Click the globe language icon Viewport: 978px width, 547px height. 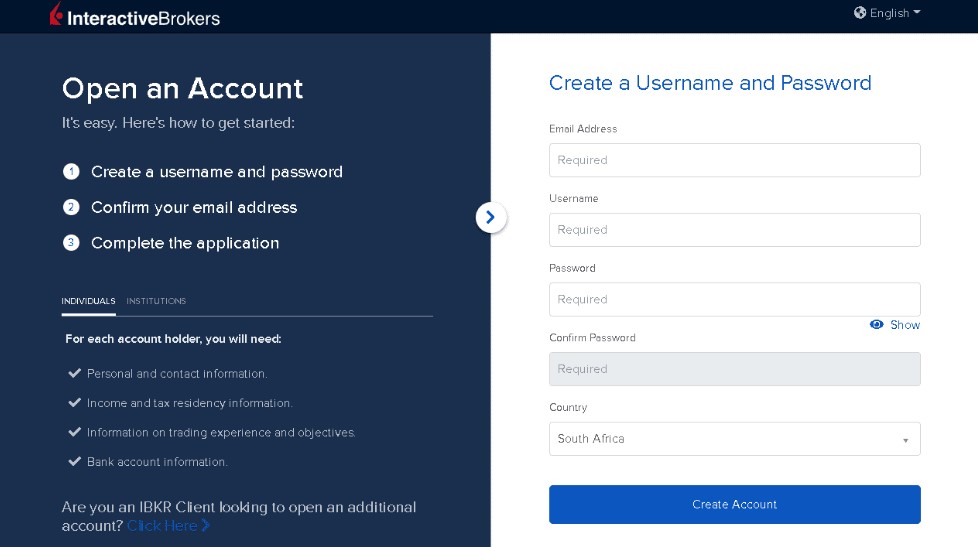coord(860,13)
